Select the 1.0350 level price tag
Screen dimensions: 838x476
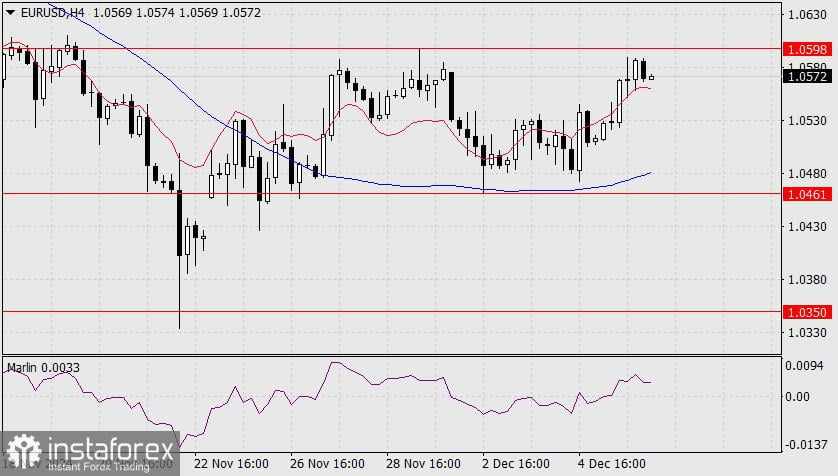tap(808, 312)
